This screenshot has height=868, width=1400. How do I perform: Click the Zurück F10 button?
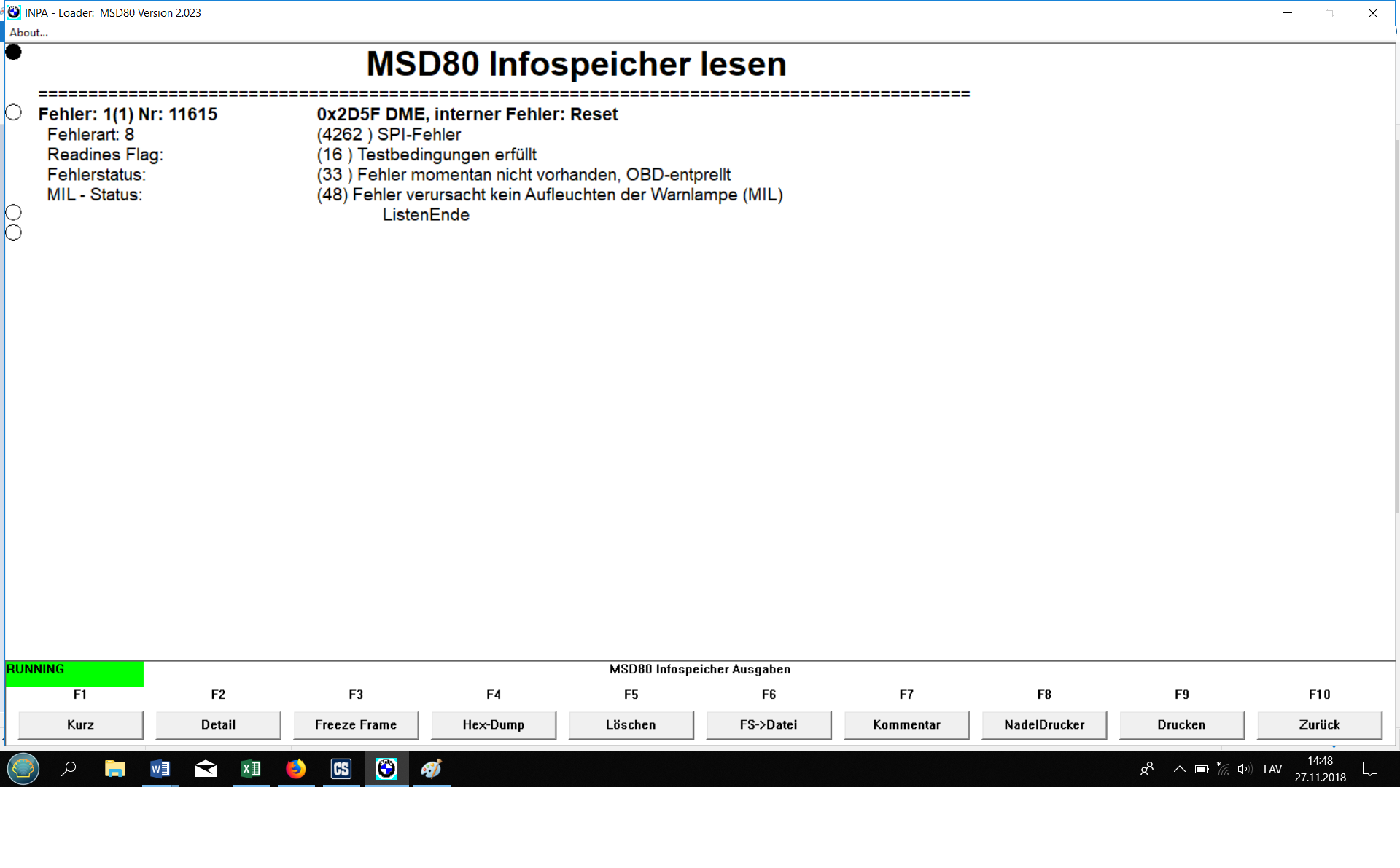point(1319,724)
